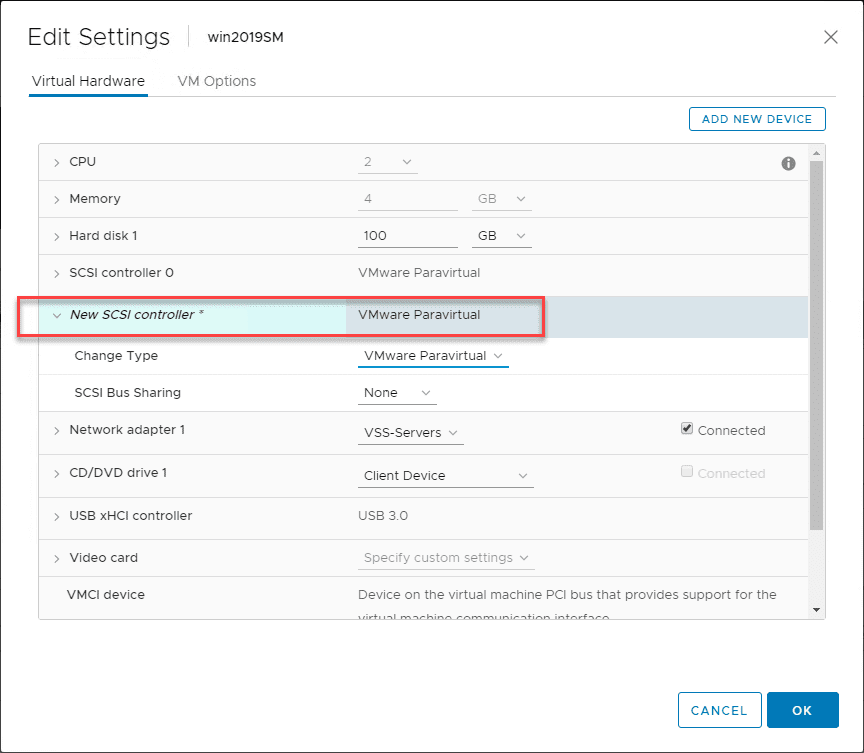Expand the Video card row
This screenshot has width=864, height=753.
pos(57,558)
